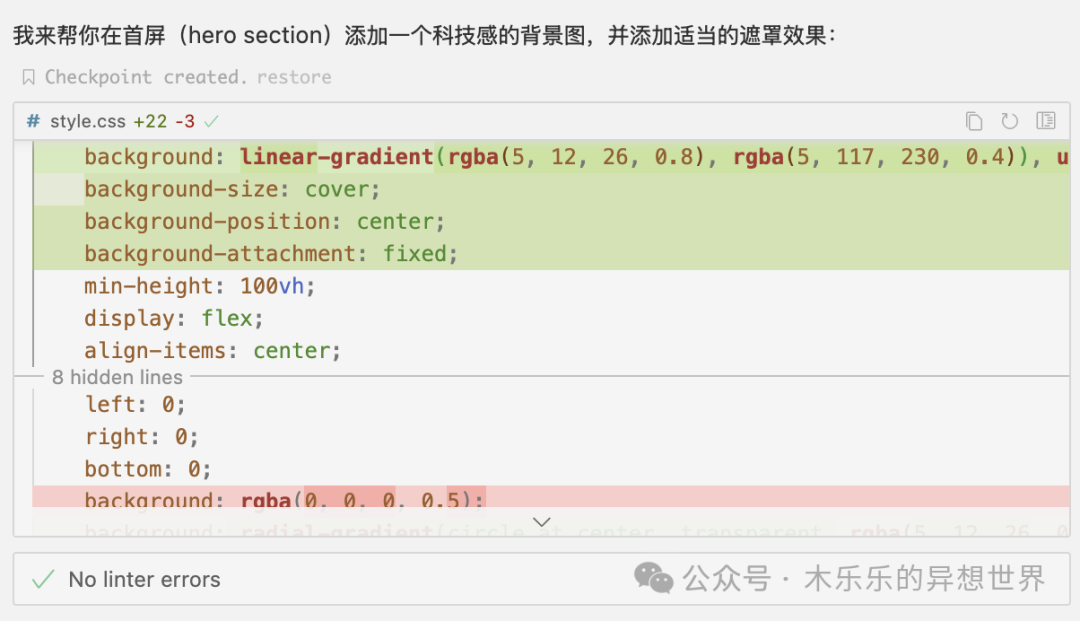
Task: Restore the created checkpoint
Action: (x=293, y=77)
